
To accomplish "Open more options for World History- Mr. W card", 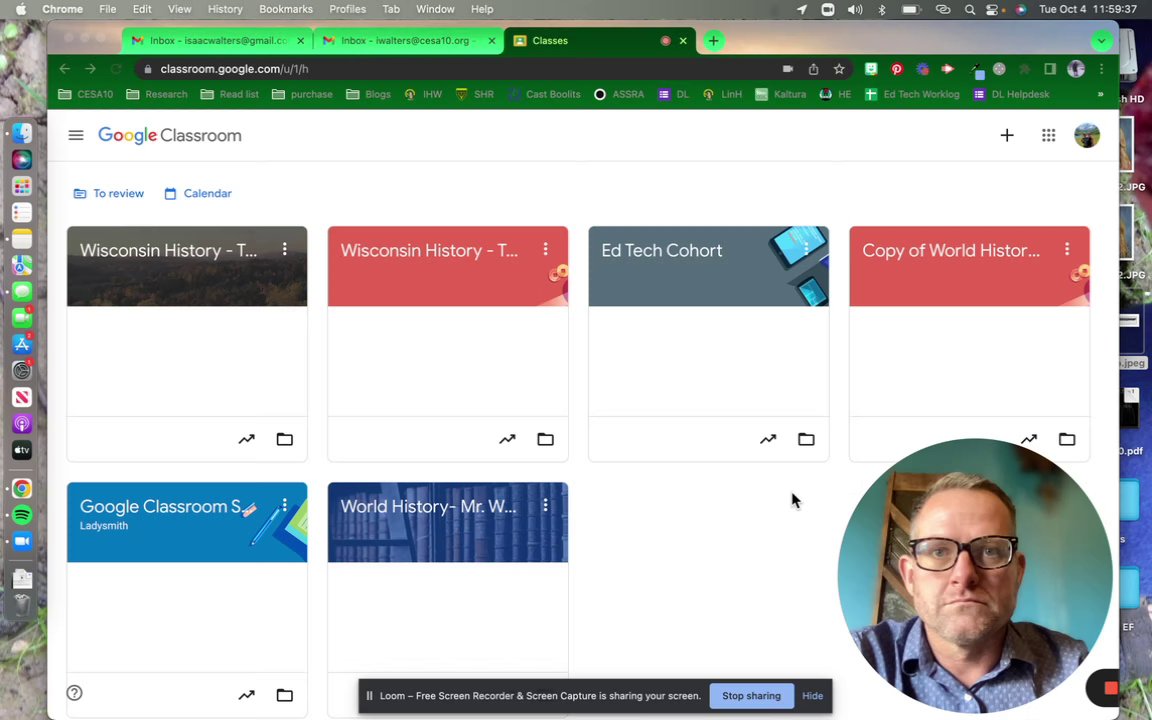I will point(545,505).
